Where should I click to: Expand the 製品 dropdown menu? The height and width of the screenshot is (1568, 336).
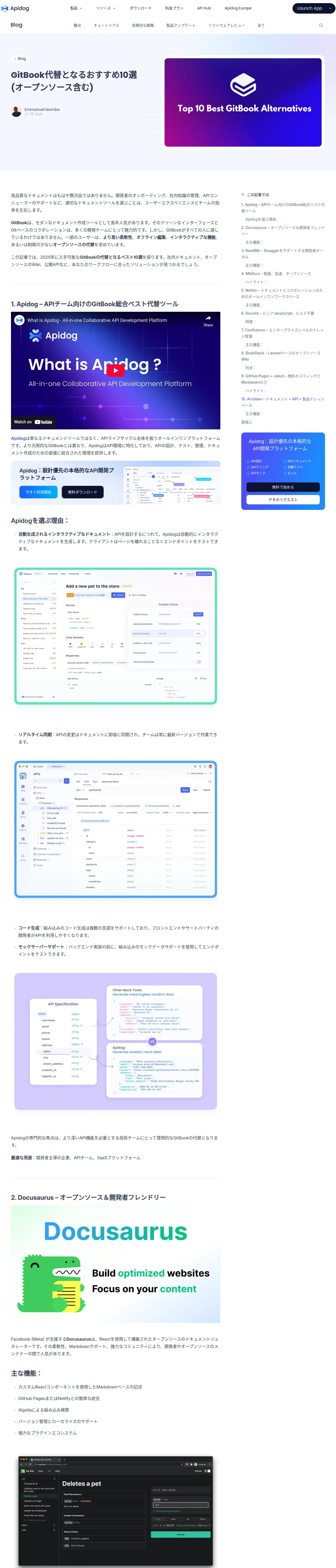click(x=76, y=9)
